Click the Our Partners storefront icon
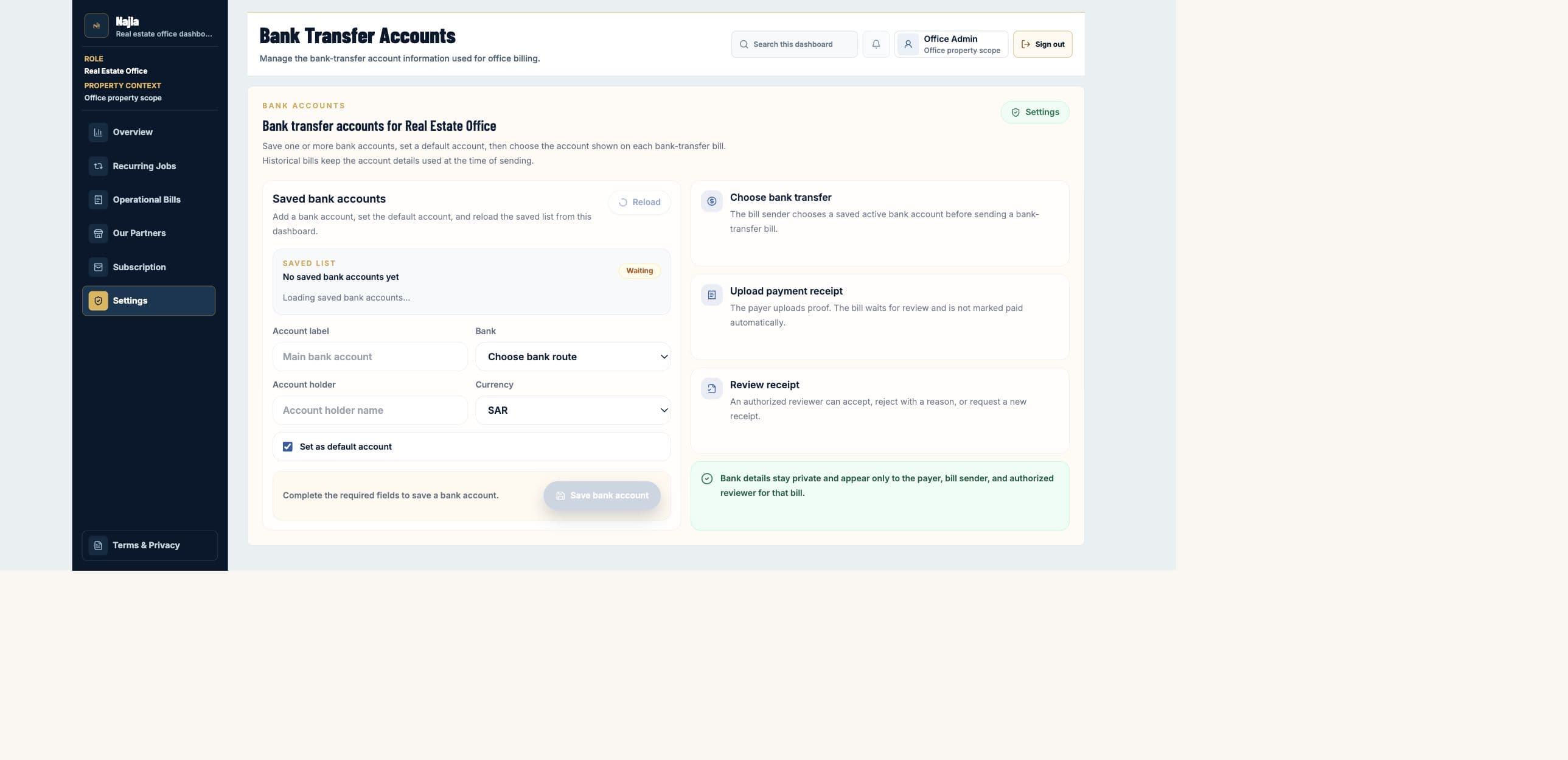Image resolution: width=1568 pixels, height=760 pixels. point(98,233)
